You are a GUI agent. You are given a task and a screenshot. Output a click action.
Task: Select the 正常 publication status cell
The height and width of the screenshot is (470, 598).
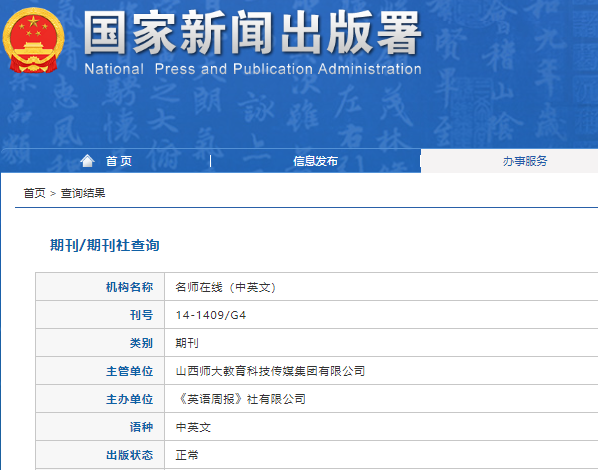381,455
